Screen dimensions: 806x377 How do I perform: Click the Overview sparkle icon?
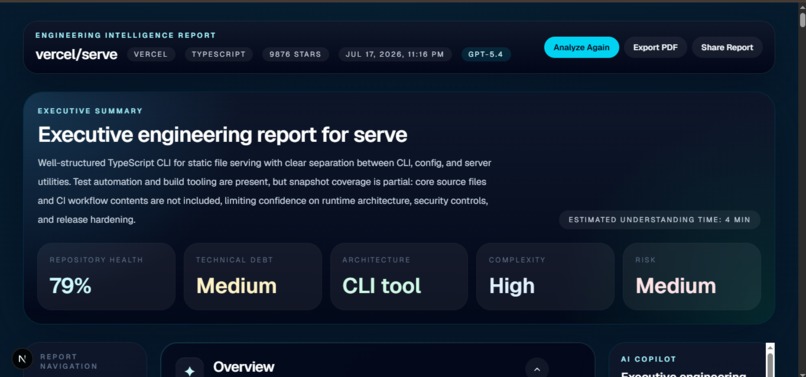(x=190, y=371)
